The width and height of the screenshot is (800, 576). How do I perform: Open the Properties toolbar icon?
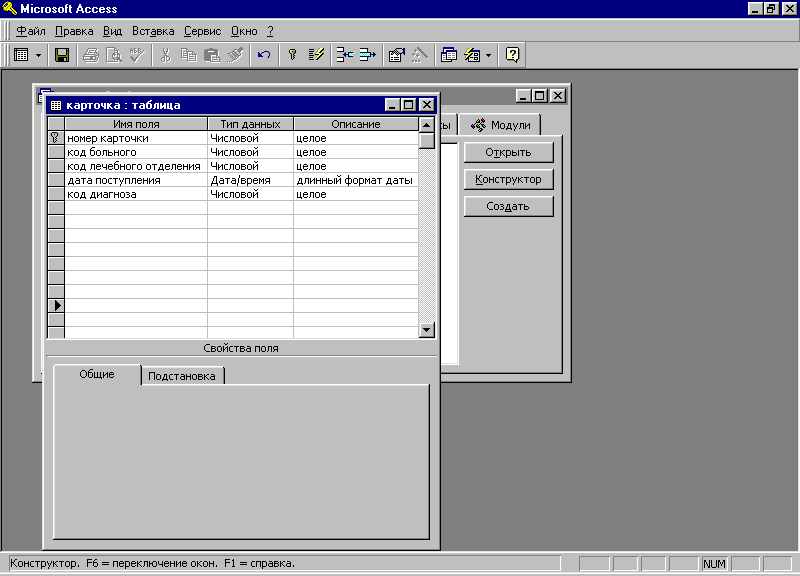[x=396, y=55]
